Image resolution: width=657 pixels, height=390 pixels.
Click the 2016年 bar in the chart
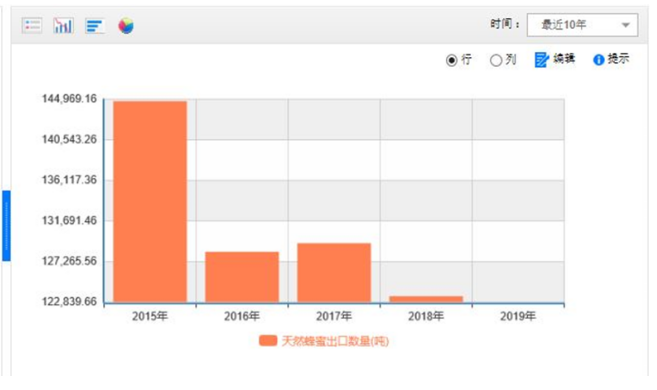[x=242, y=277]
